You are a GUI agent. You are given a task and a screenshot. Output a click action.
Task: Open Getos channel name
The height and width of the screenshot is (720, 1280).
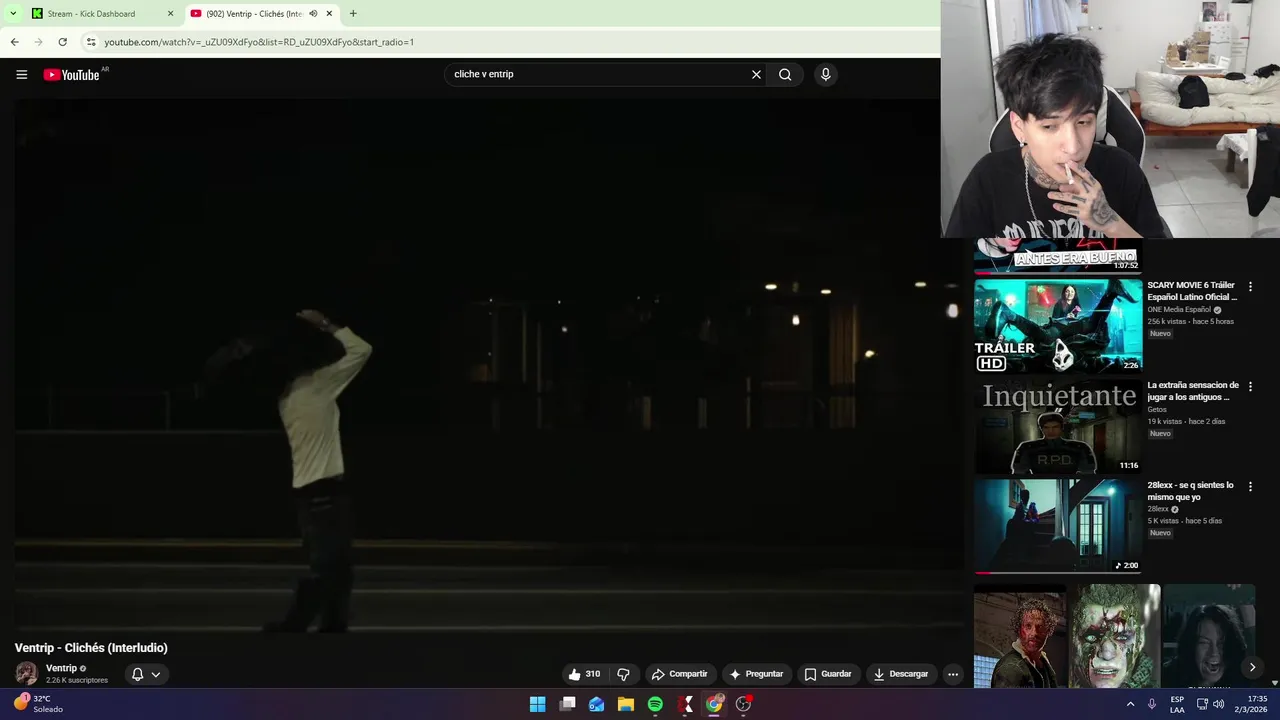tap(1157, 410)
